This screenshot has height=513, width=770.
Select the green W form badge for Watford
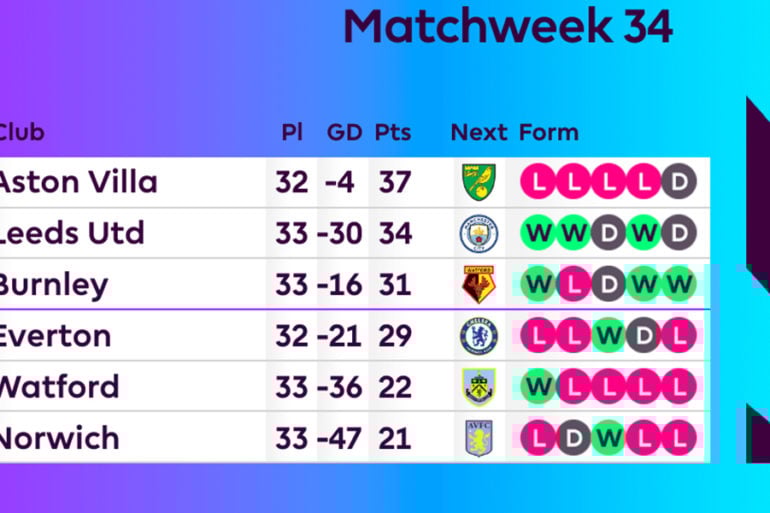(538, 387)
